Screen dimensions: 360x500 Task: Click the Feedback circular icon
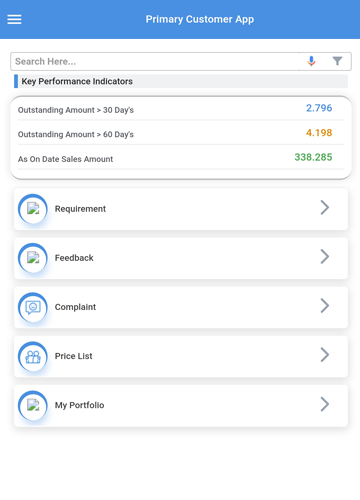point(33,258)
